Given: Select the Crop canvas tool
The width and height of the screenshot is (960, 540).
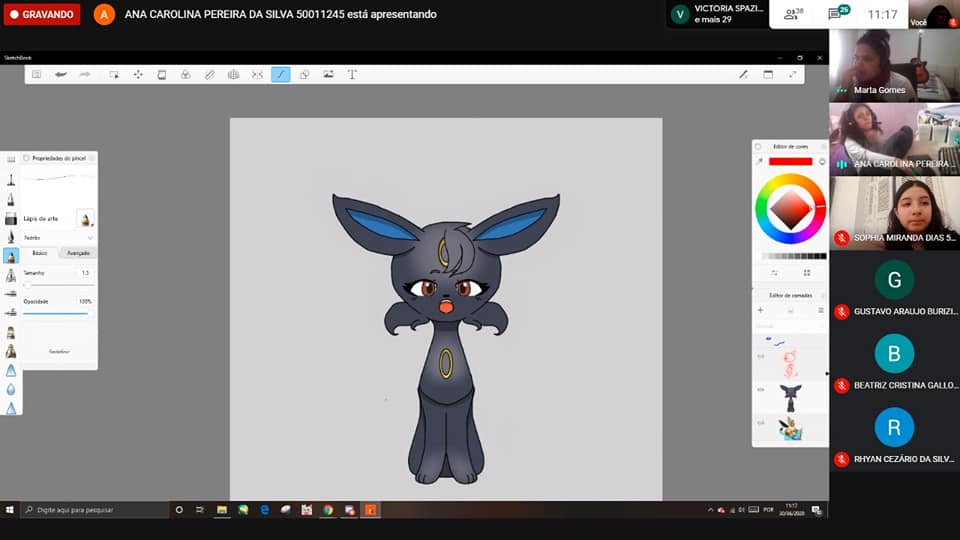Looking at the screenshot, I should (162, 75).
